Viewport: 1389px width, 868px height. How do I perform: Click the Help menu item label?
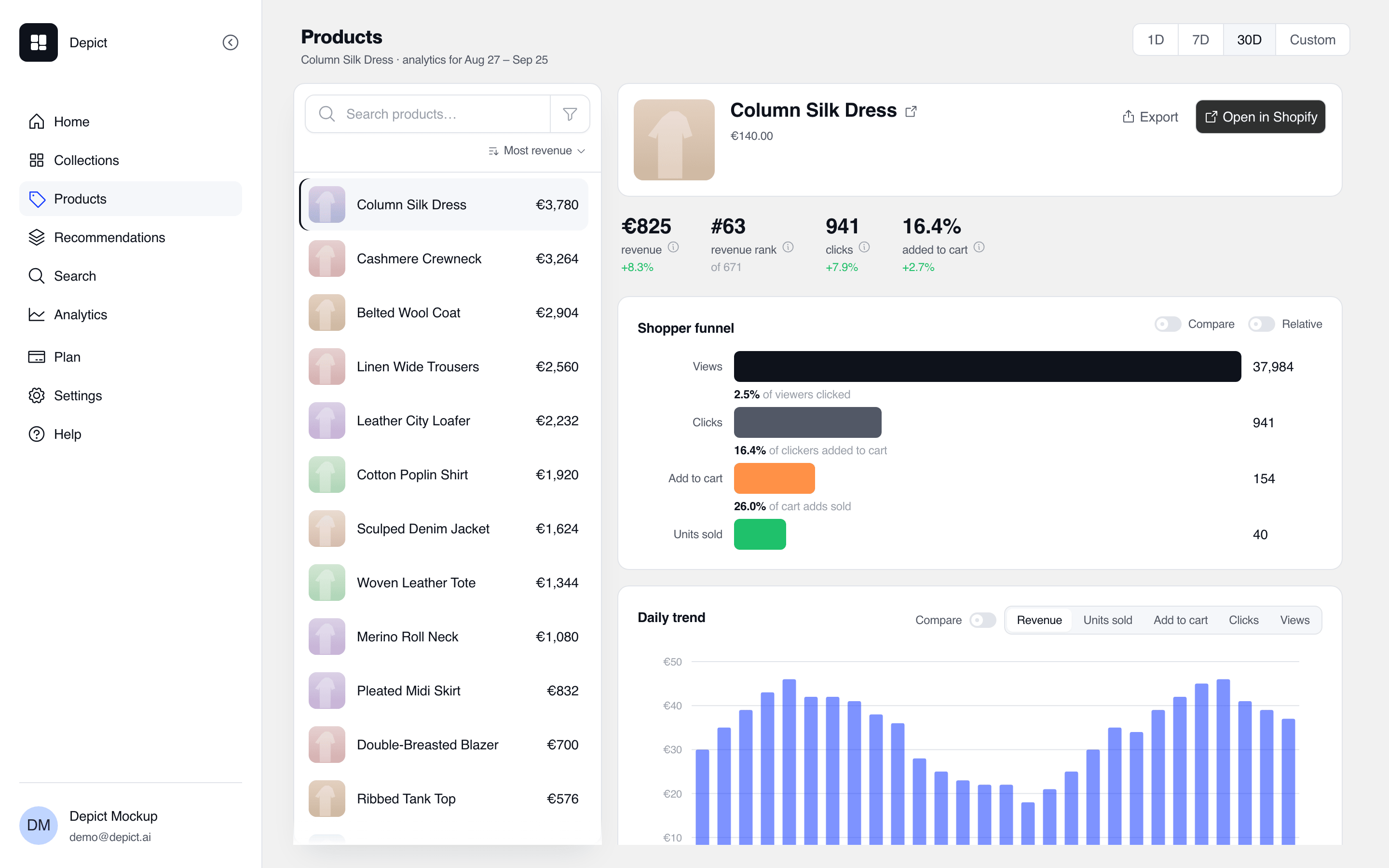click(x=68, y=434)
